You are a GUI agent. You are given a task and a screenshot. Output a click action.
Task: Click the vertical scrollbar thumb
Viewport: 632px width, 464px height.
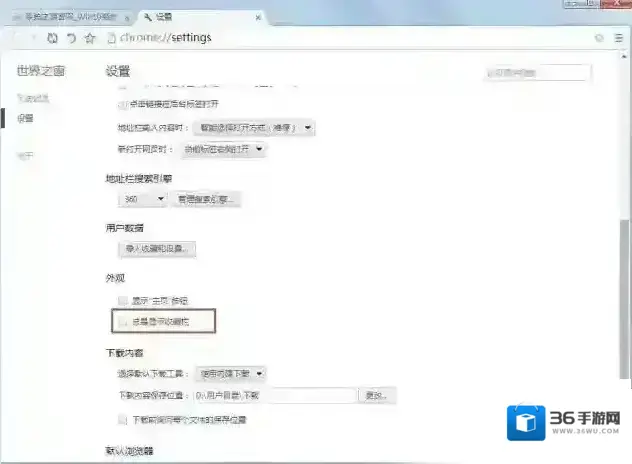624,298
